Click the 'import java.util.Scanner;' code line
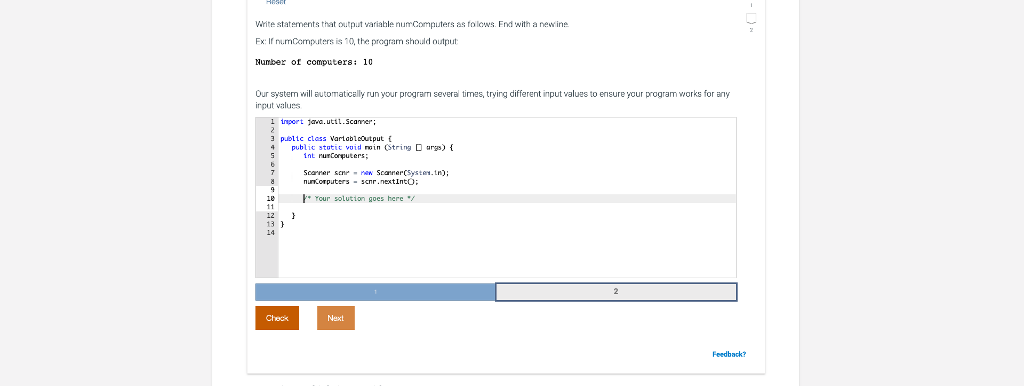 point(328,121)
